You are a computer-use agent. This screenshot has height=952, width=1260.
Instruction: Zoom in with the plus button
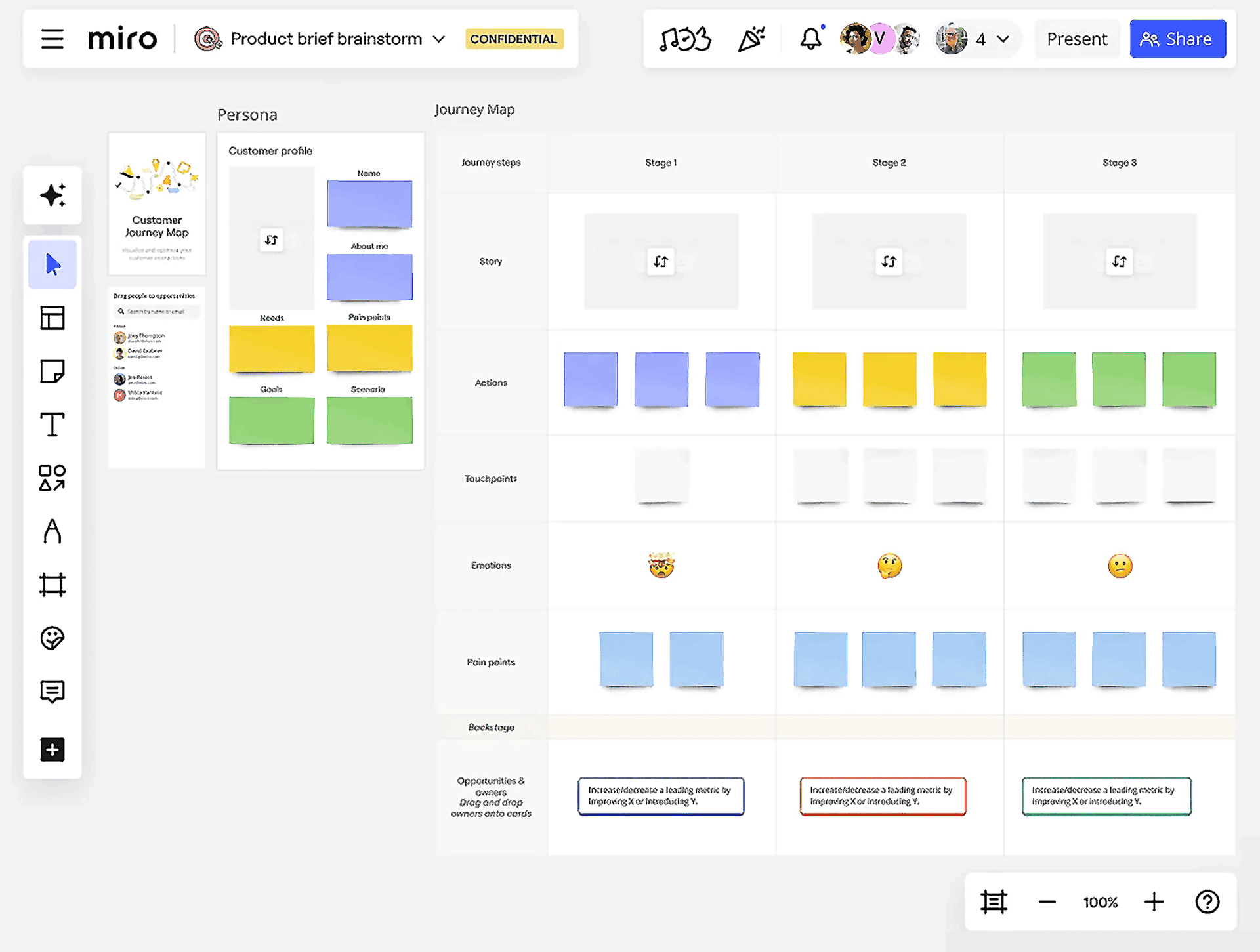click(1154, 901)
